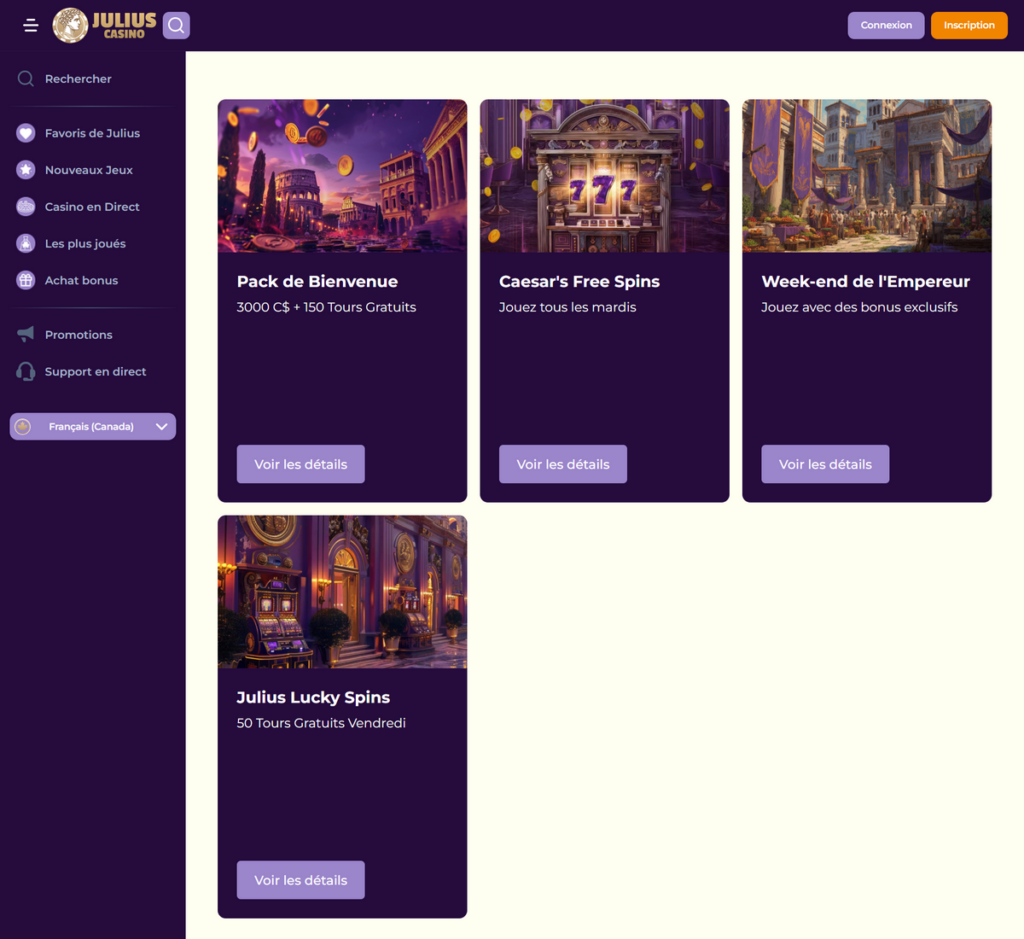
Task: Click the headset Support en direct icon
Action: pyautogui.click(x=26, y=372)
